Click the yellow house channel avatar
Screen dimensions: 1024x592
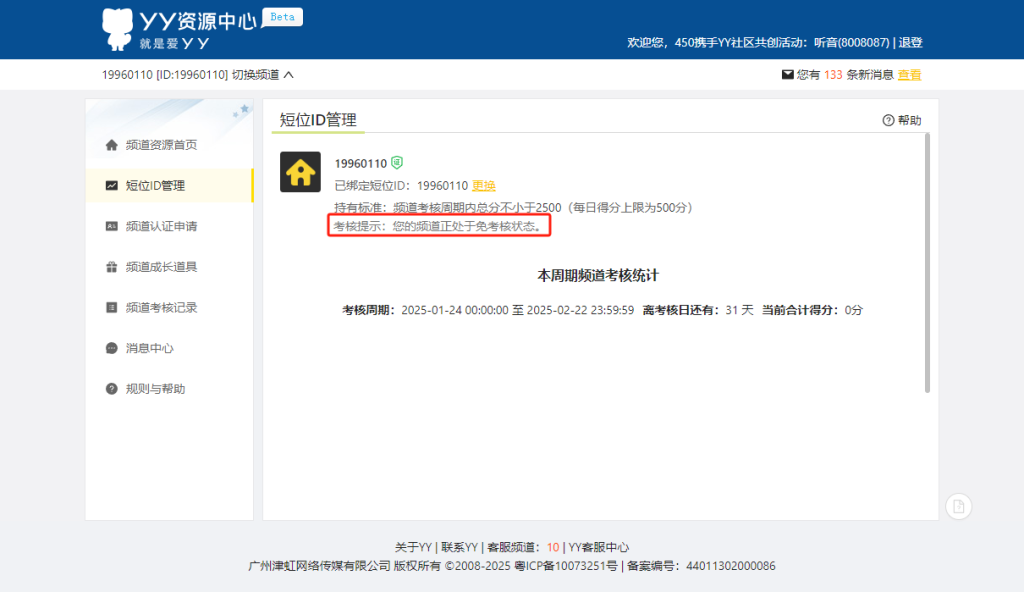[300, 172]
